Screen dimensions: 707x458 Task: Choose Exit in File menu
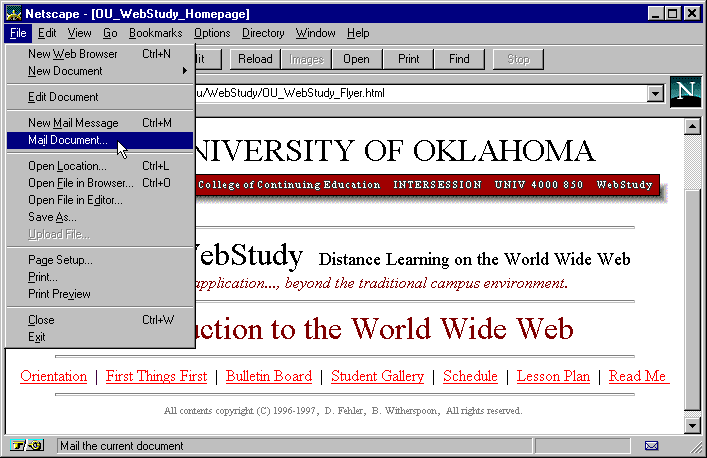tap(100, 337)
